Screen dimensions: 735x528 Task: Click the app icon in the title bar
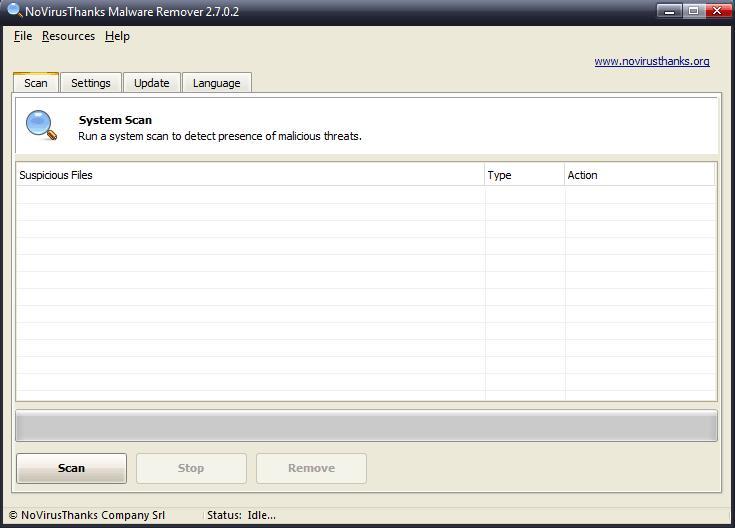coord(15,10)
